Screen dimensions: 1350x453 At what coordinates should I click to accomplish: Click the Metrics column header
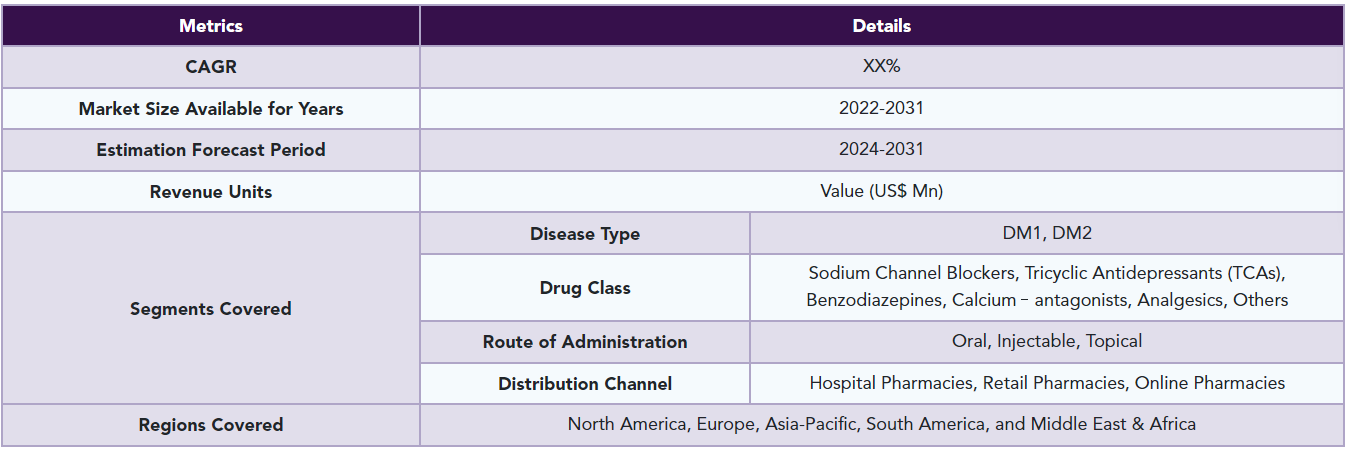tap(211, 26)
